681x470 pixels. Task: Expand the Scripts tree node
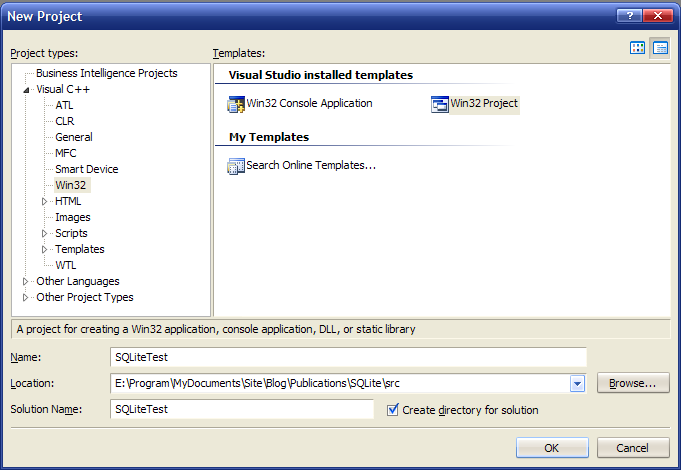pyautogui.click(x=44, y=234)
